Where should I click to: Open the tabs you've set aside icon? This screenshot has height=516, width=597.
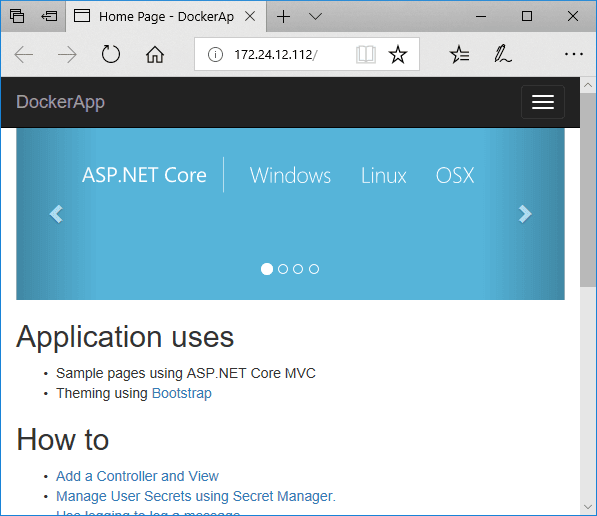[17, 16]
